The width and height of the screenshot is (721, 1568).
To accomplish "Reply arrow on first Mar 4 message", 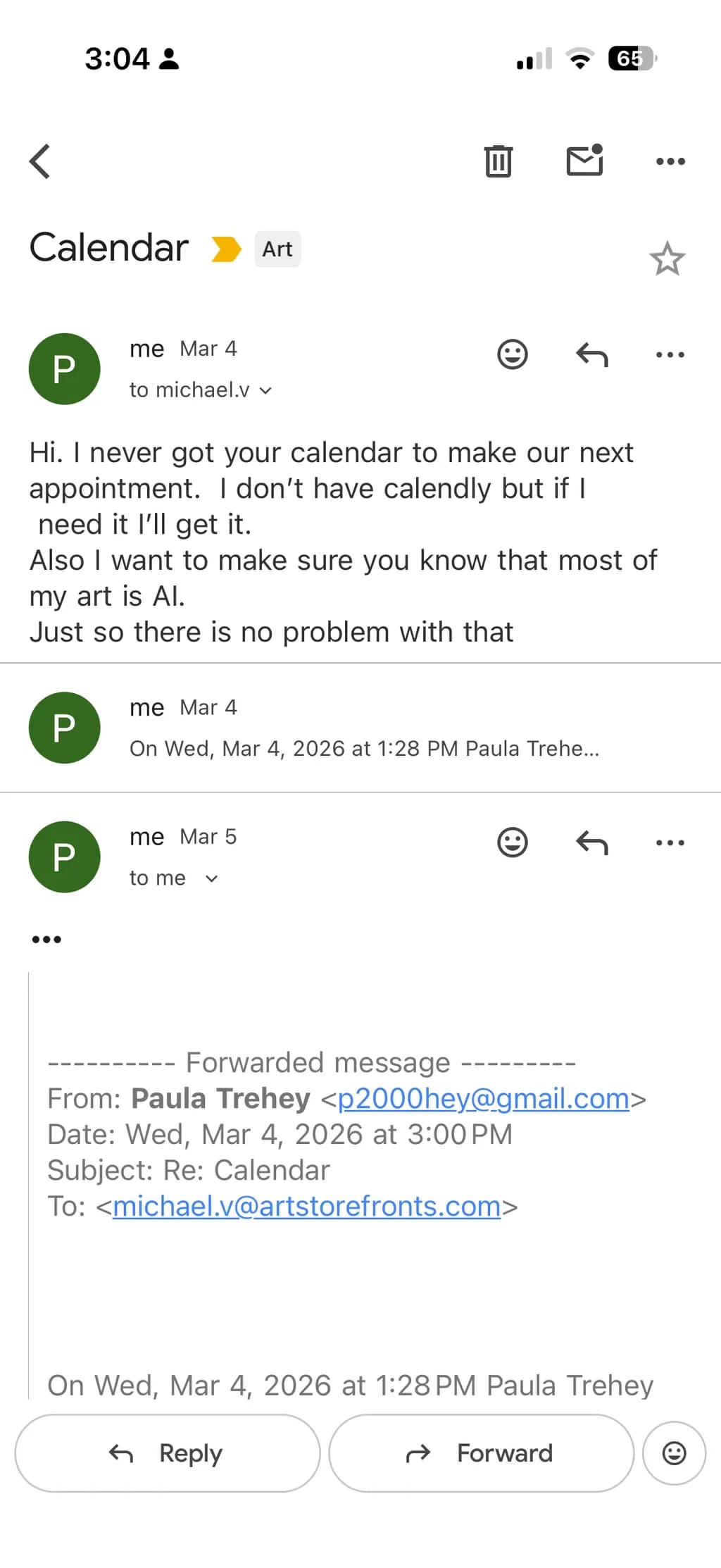I will (592, 354).
